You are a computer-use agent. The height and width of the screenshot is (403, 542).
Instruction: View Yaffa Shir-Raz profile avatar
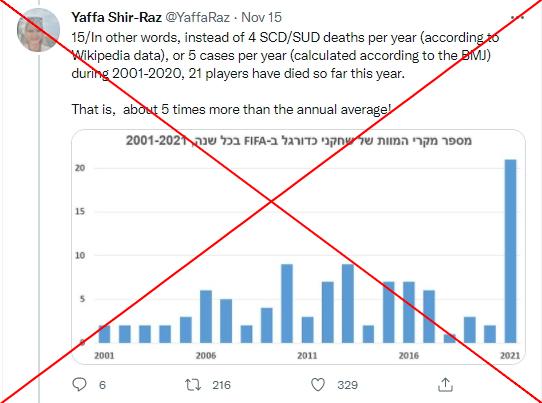(x=38, y=30)
